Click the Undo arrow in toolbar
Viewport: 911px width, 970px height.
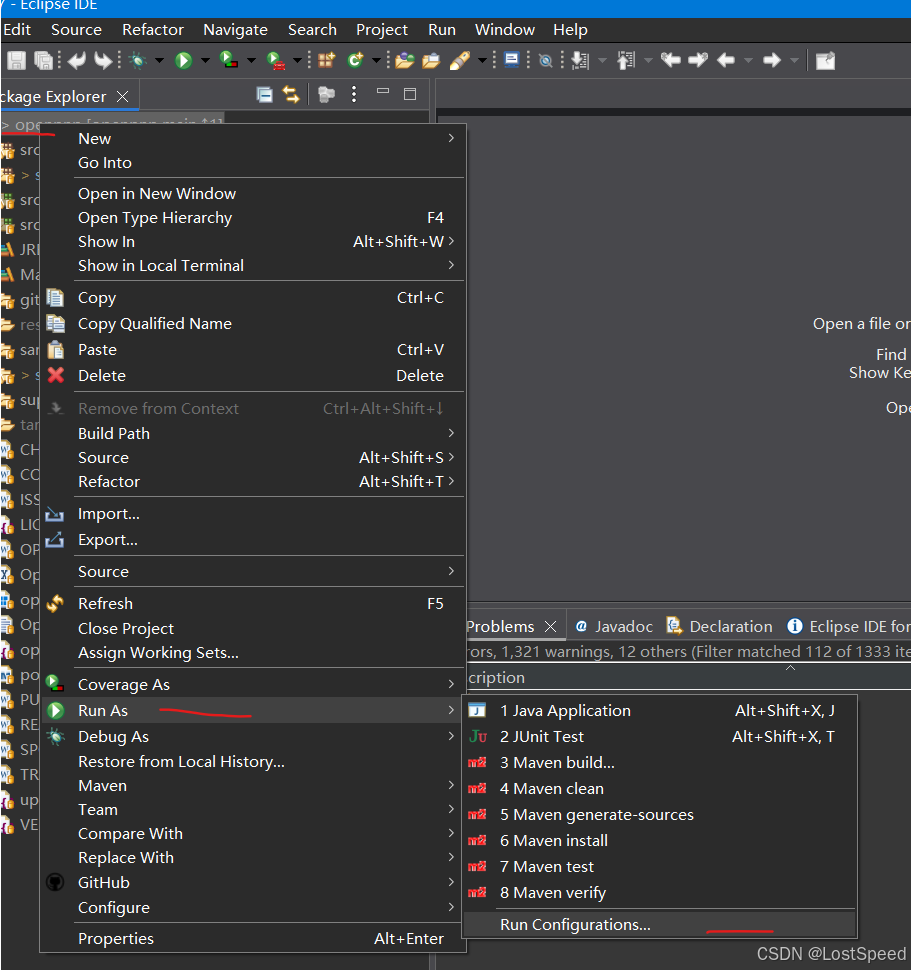click(x=77, y=60)
